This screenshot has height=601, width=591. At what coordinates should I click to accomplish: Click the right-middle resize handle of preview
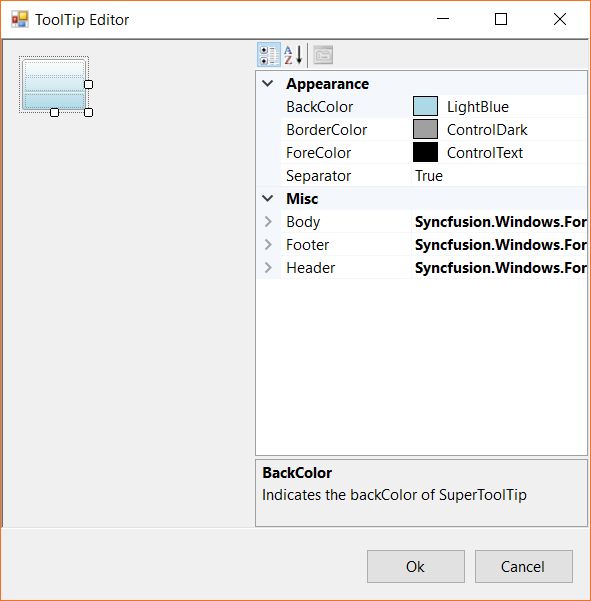[x=89, y=84]
